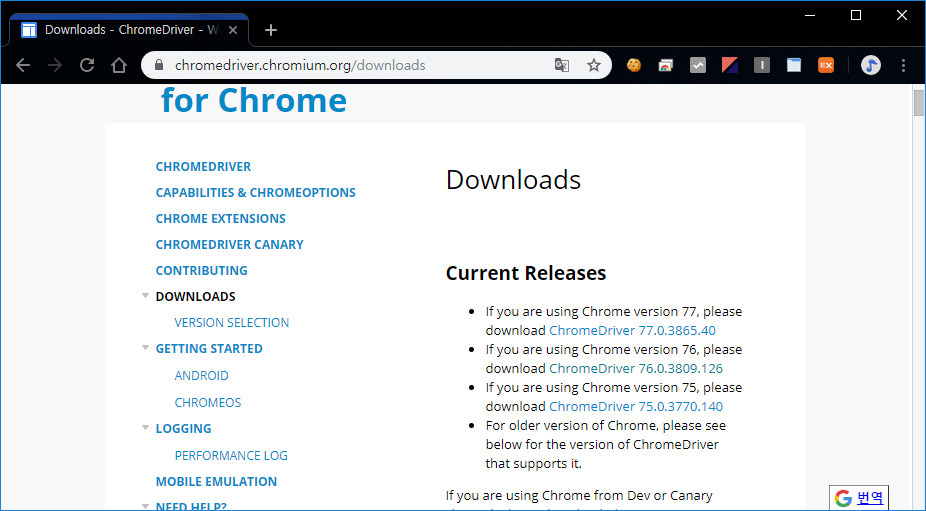Screen dimensions: 926x511
Task: Click the vertical scrollbar thumb
Action: coord(919,103)
